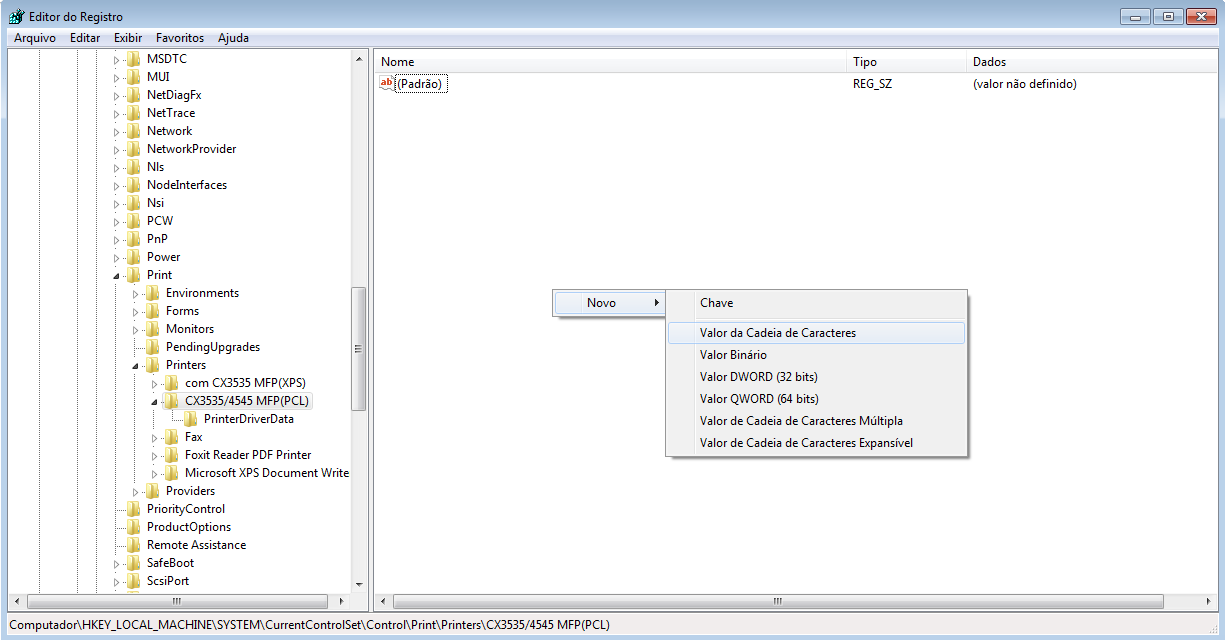Click the Environments folder icon
Image resolution: width=1225 pixels, height=640 pixels.
tap(153, 293)
